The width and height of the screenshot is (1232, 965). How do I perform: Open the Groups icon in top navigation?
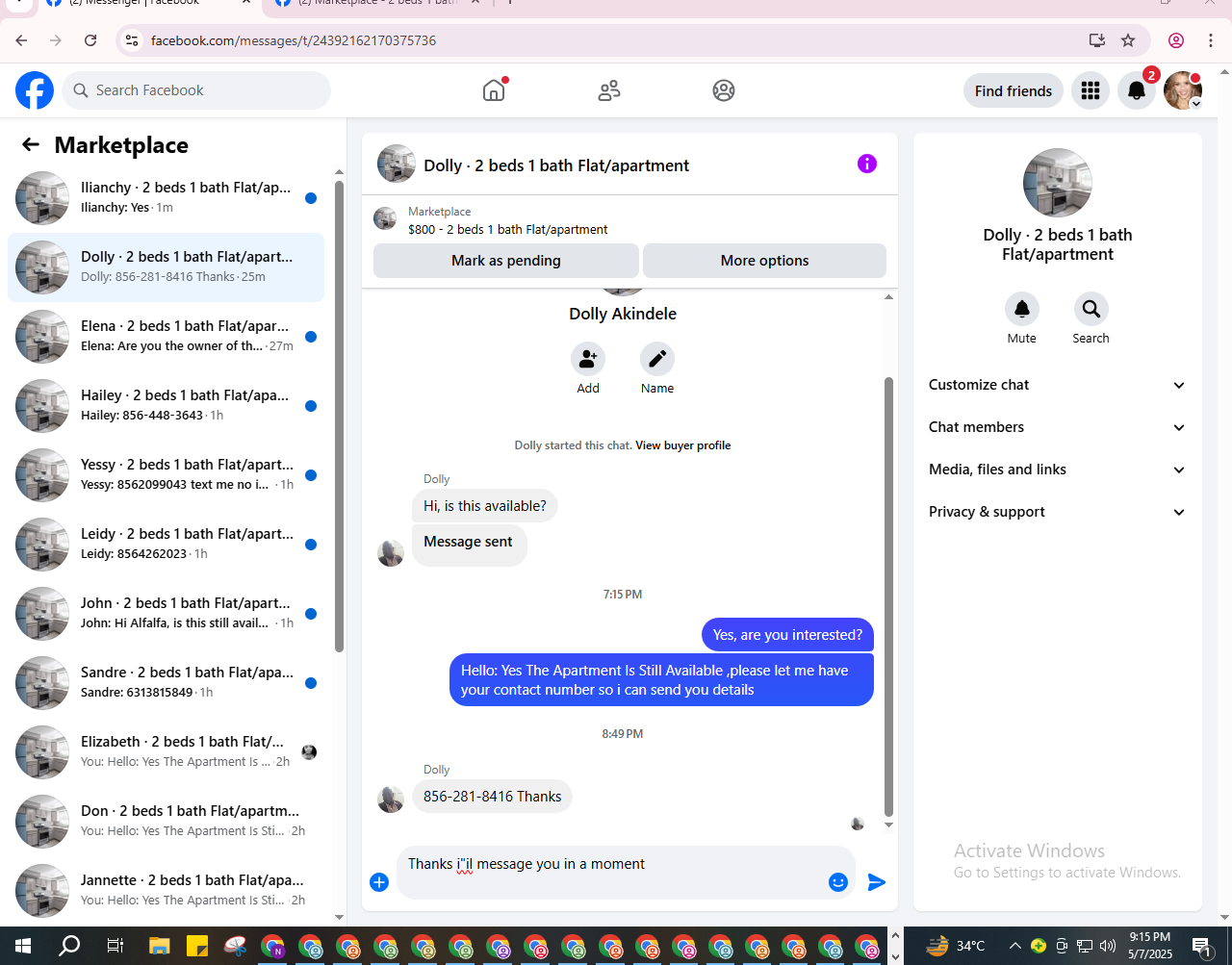(724, 90)
